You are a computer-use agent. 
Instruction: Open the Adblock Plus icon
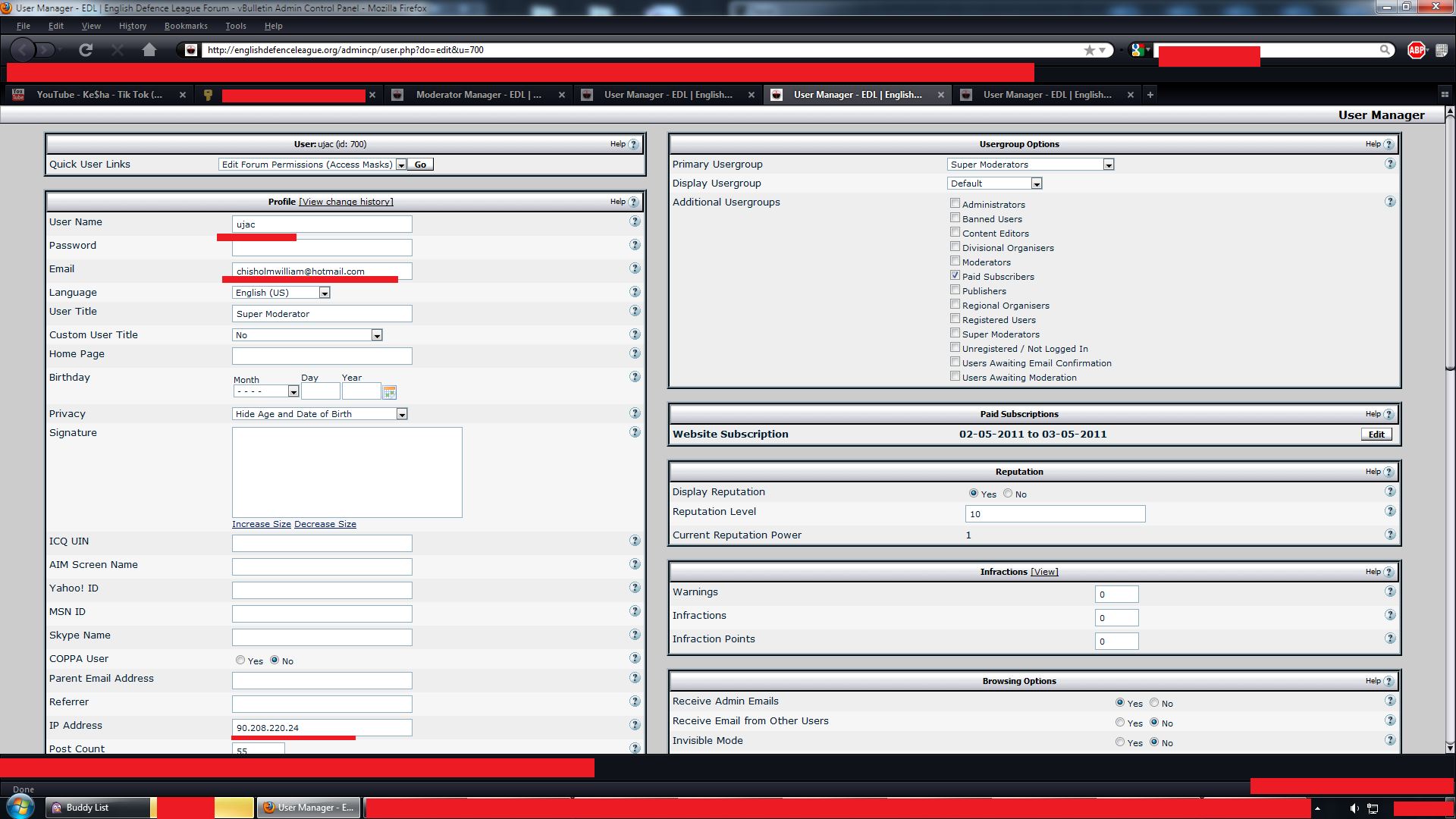[1416, 50]
